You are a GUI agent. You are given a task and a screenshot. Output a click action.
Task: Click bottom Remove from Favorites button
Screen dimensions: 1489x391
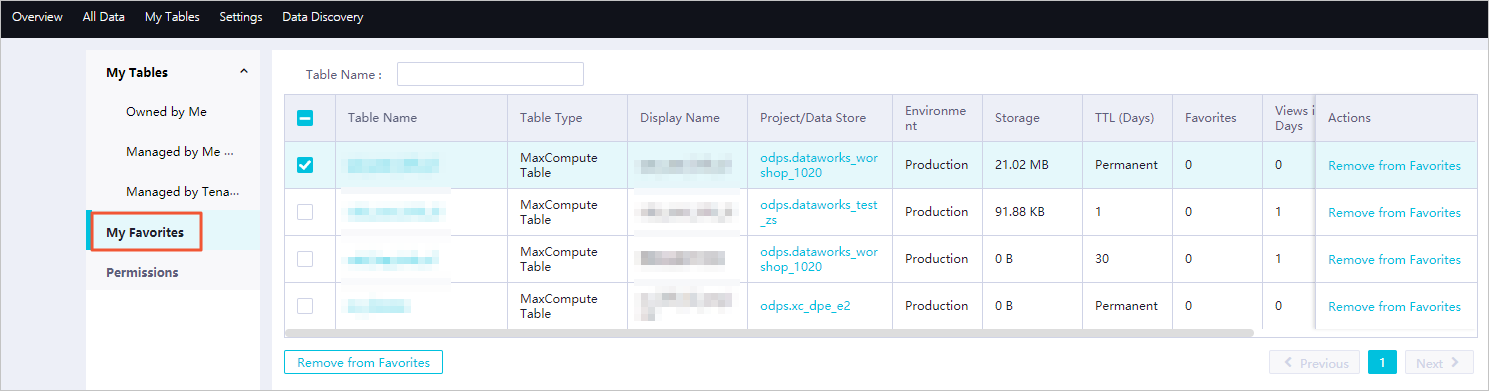(x=364, y=363)
